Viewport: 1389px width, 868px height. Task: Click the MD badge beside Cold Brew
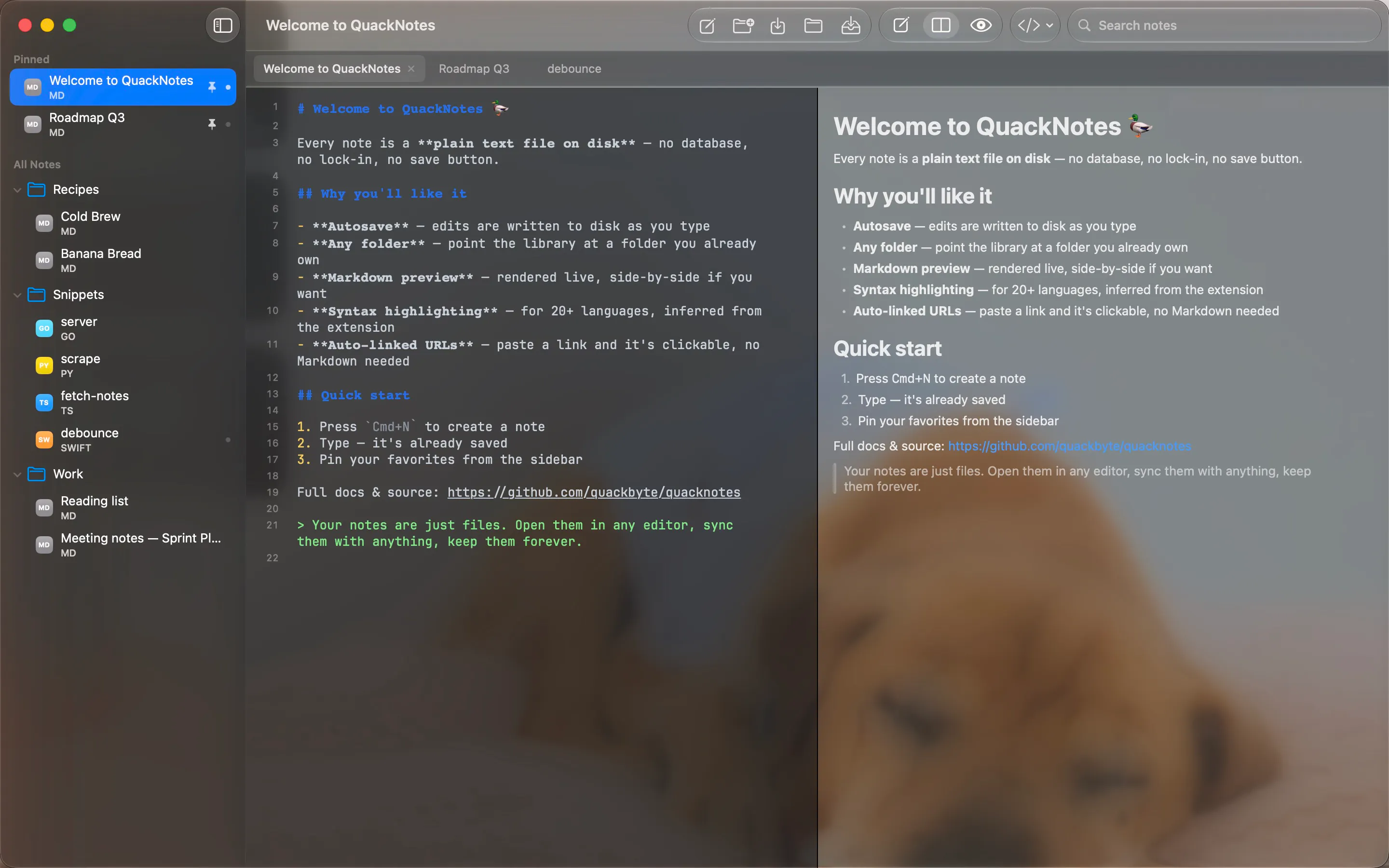[44, 223]
